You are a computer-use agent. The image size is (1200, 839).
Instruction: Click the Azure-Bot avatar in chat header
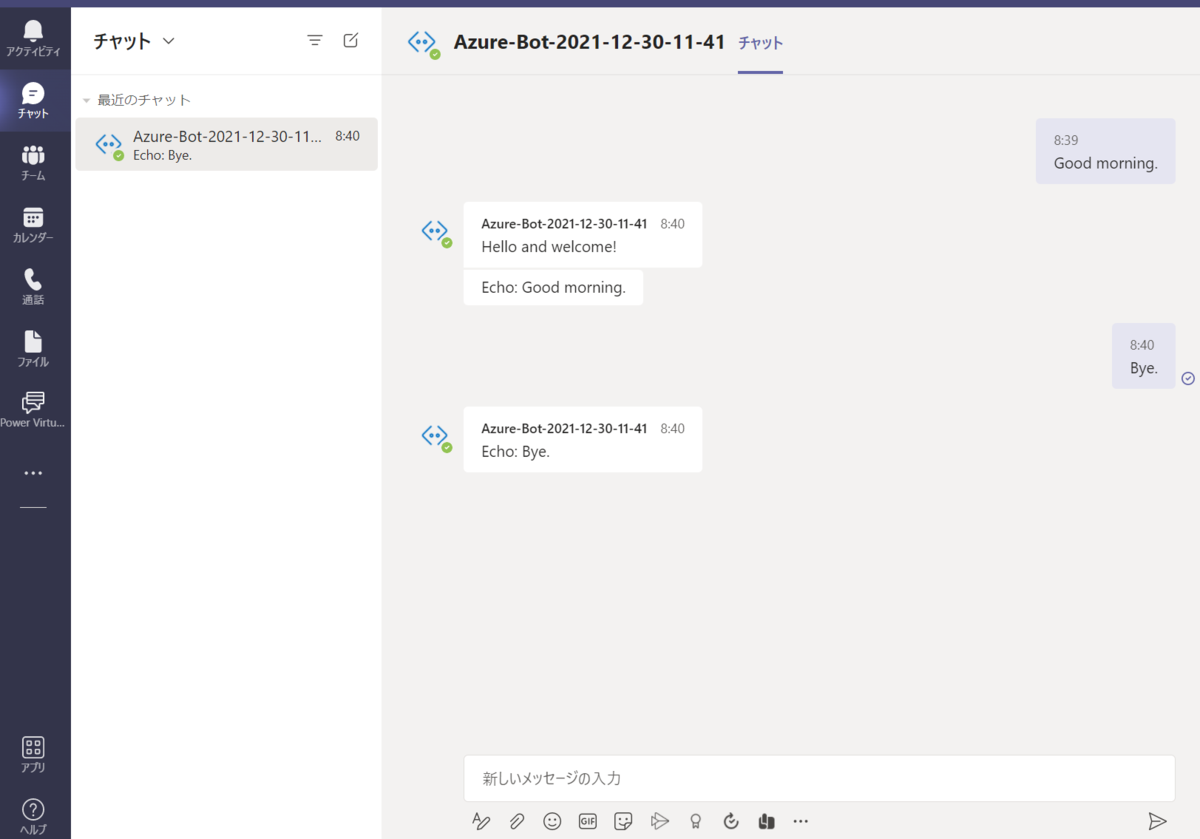pyautogui.click(x=423, y=43)
